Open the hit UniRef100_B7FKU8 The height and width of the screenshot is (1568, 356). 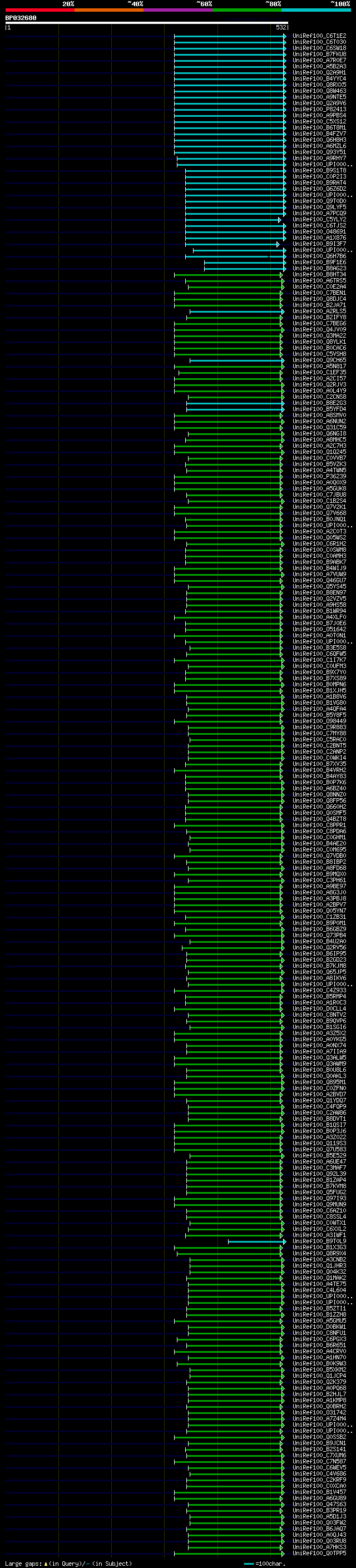[x=319, y=54]
